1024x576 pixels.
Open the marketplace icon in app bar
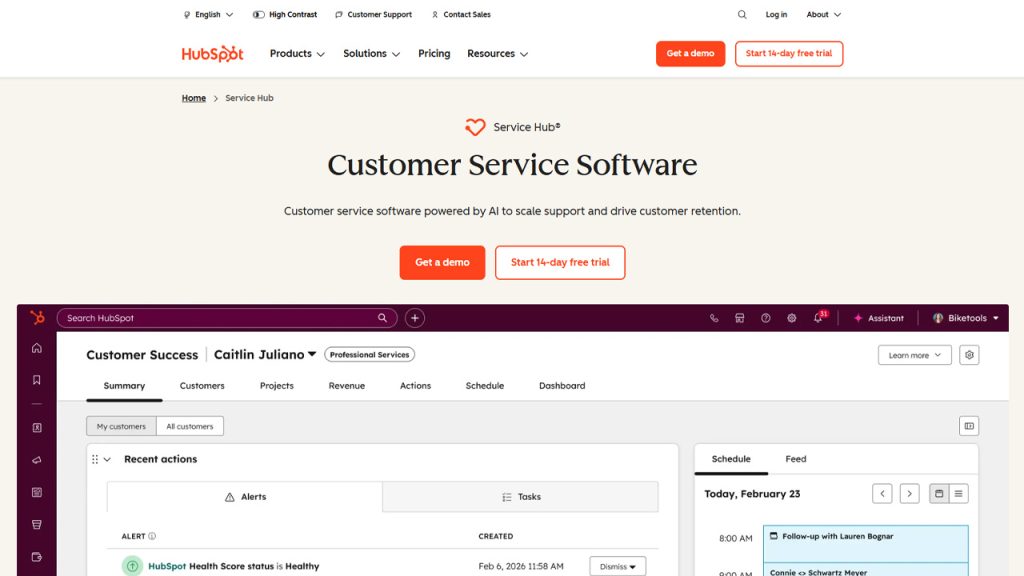739,318
